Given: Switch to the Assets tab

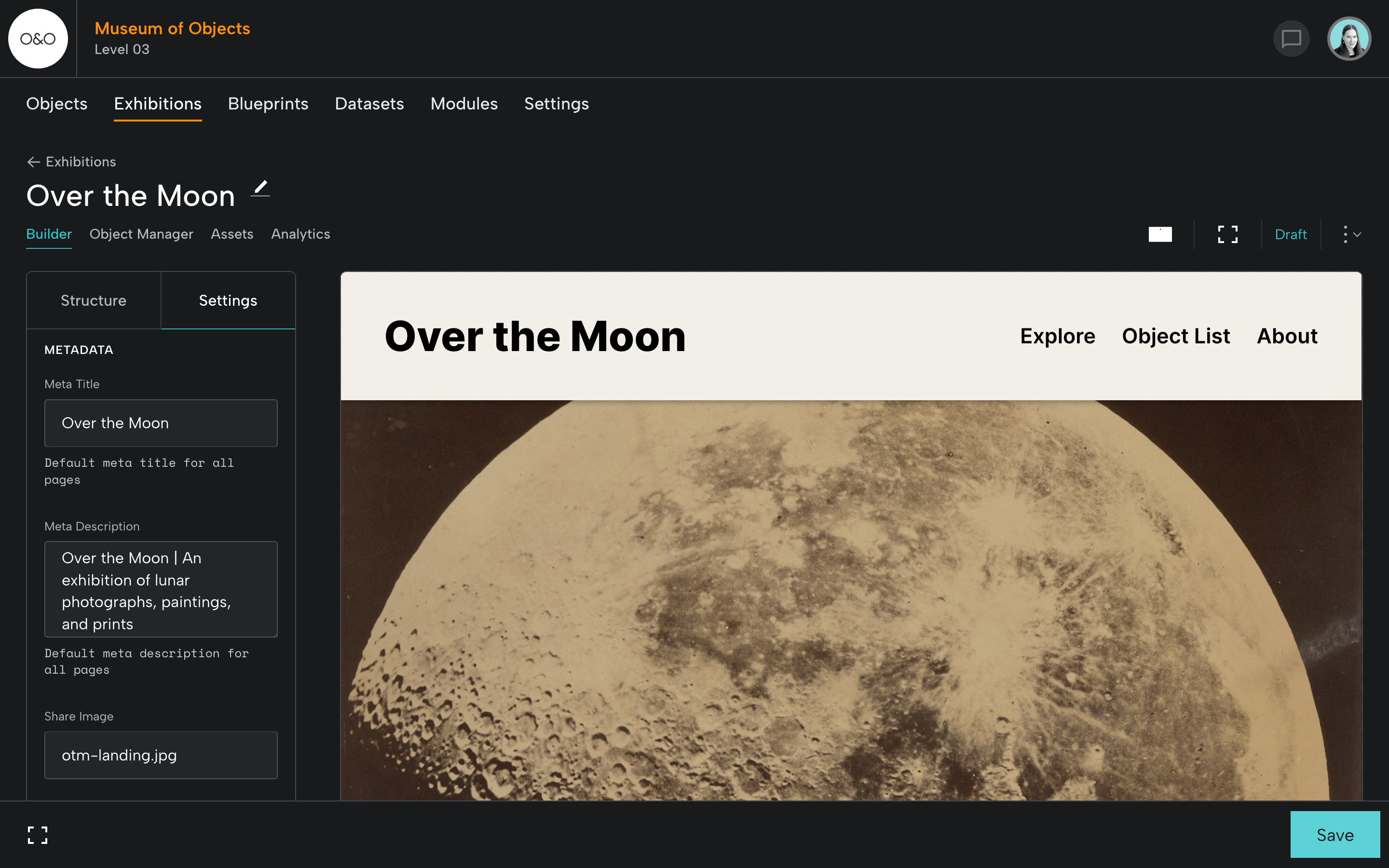Looking at the screenshot, I should [x=232, y=234].
